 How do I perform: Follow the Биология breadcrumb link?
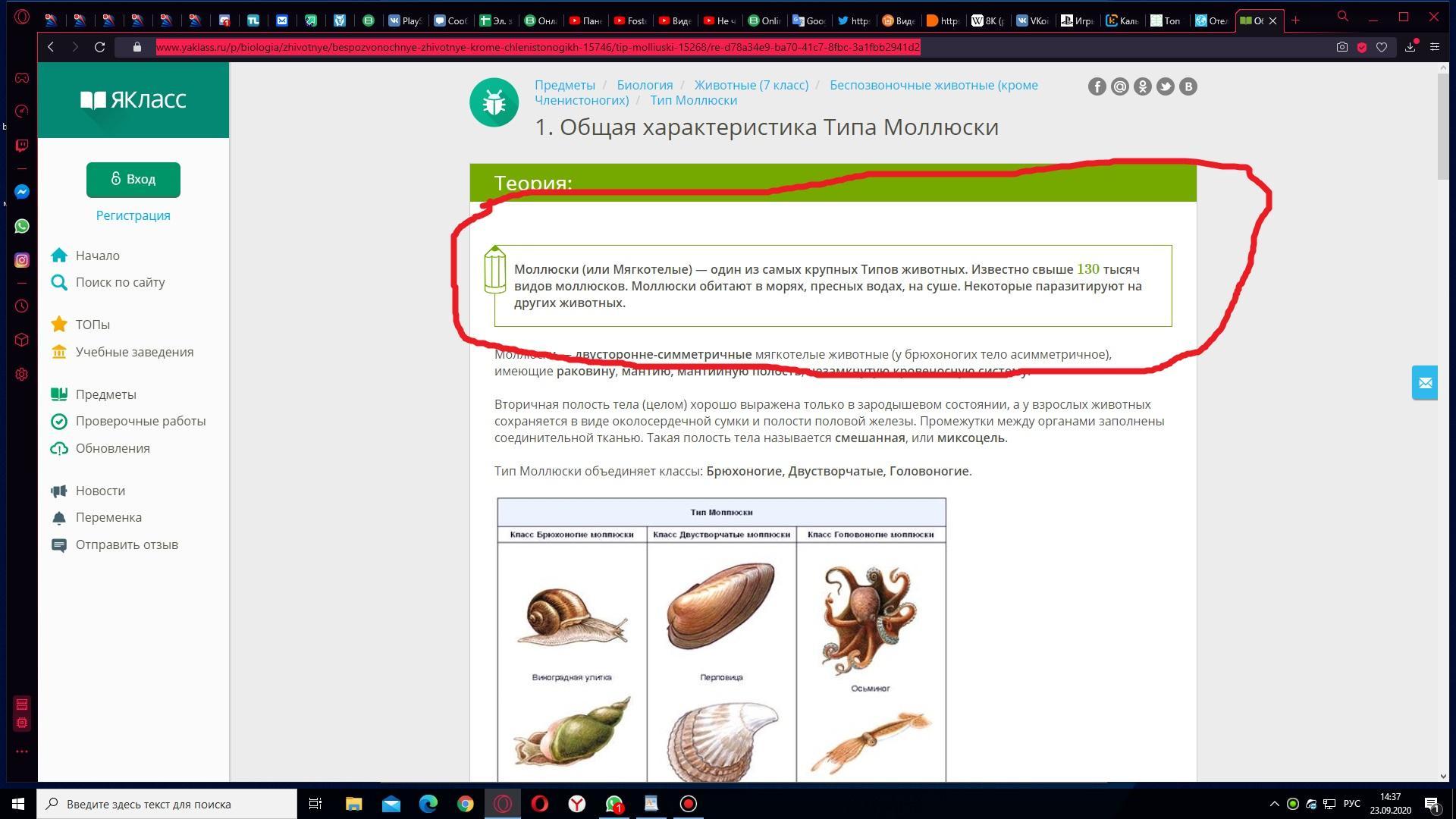point(645,85)
